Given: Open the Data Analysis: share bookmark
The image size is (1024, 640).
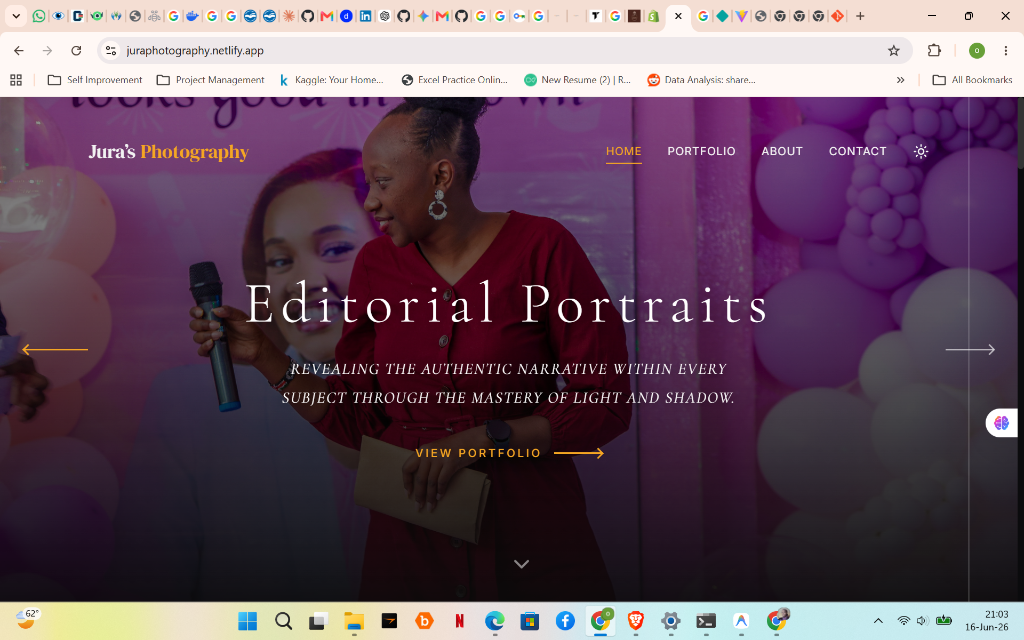Looking at the screenshot, I should click(701, 80).
